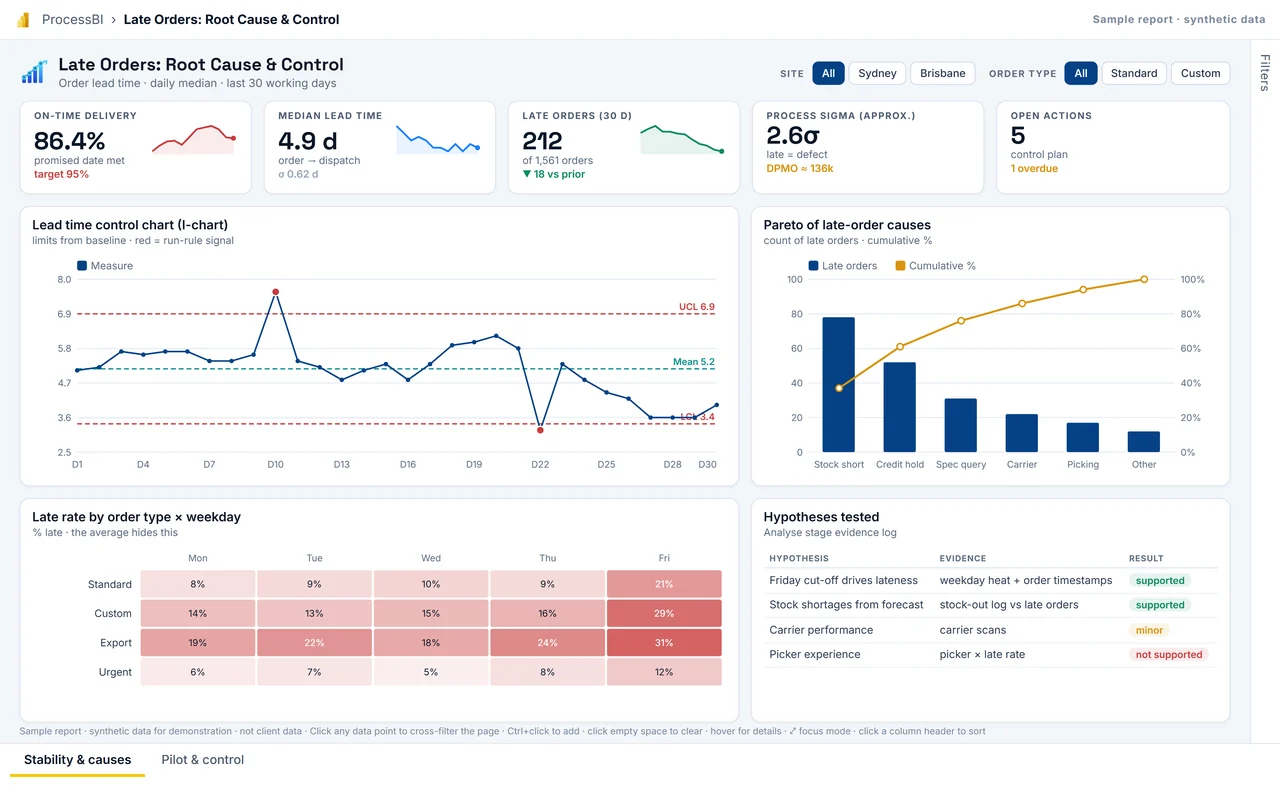Expand the collapsed Filters pane

pos(1265,73)
